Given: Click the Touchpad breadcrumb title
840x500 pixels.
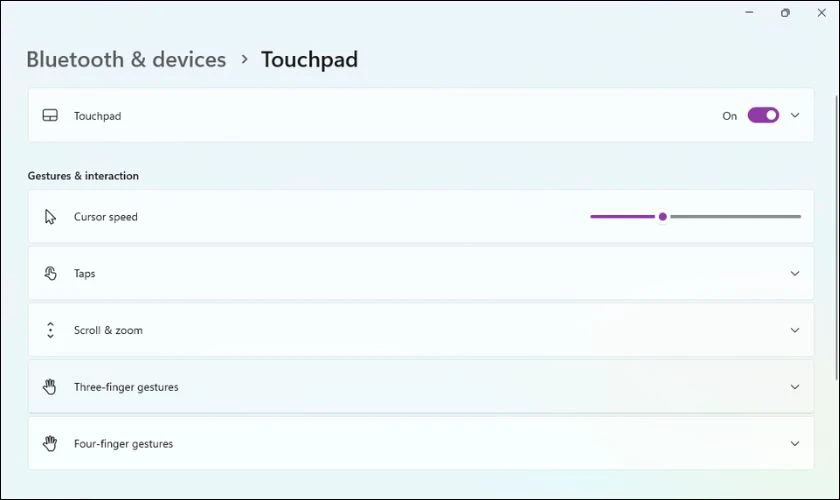Looking at the screenshot, I should [309, 60].
